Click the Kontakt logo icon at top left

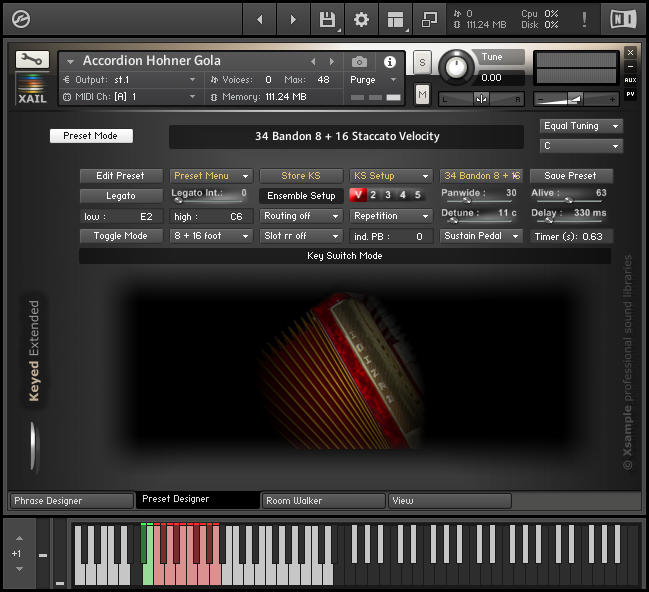21,19
